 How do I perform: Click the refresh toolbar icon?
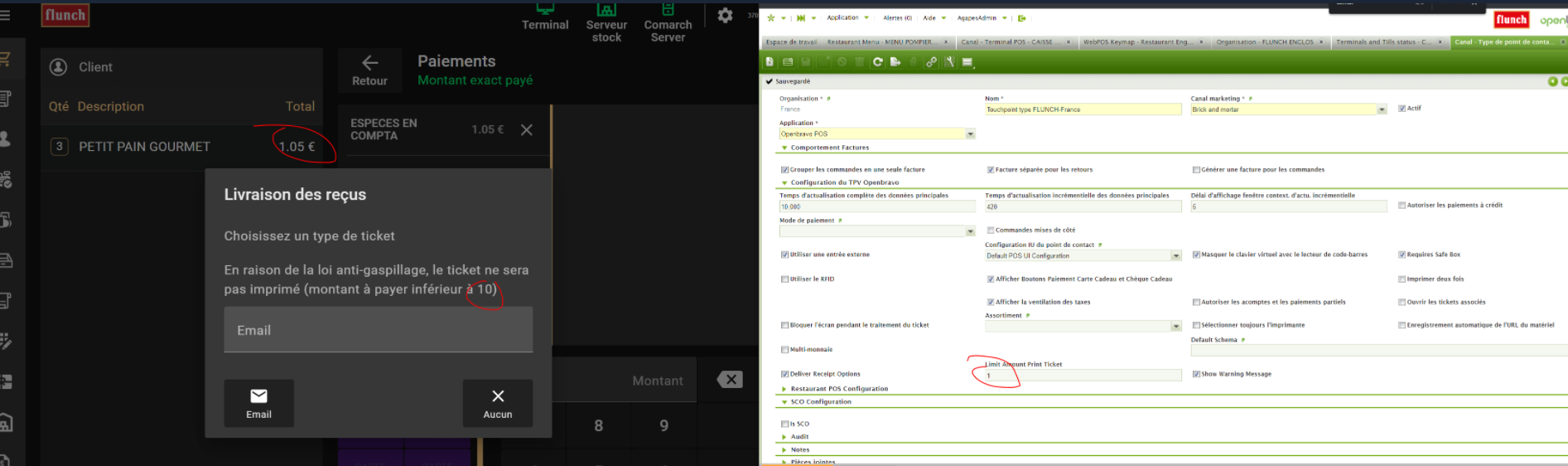pyautogui.click(x=877, y=61)
